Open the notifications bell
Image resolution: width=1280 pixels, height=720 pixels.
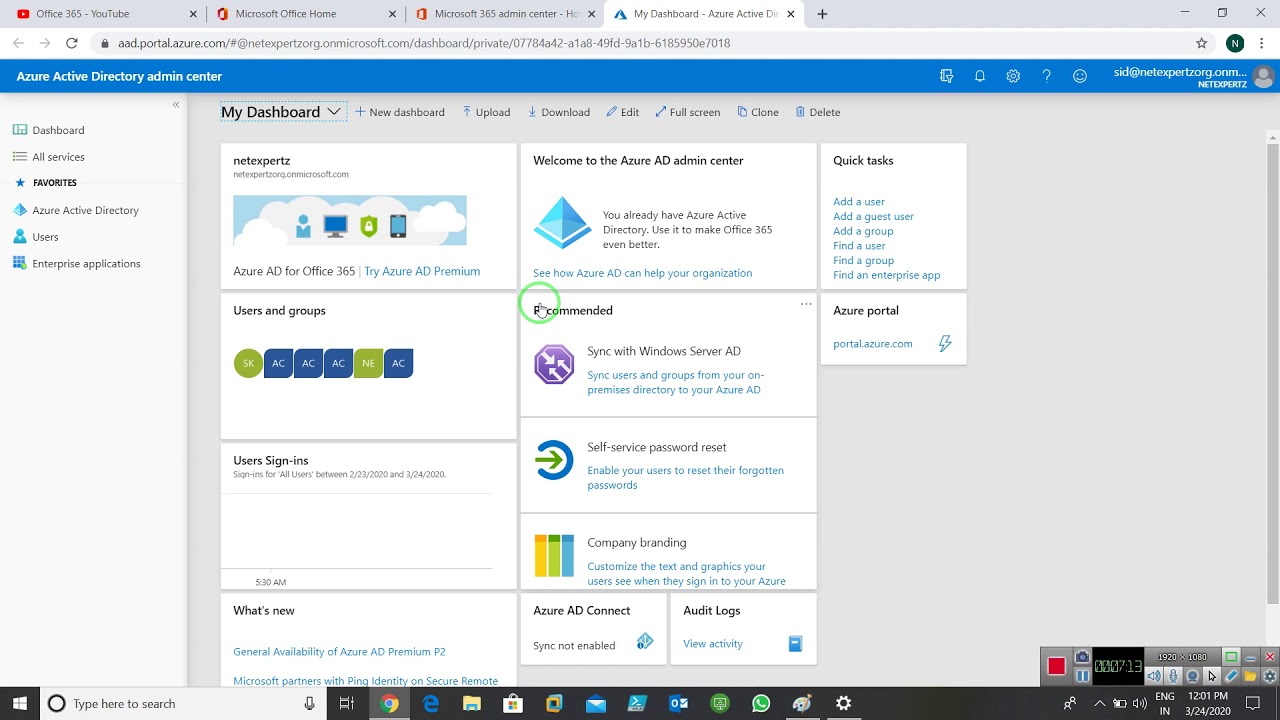click(x=980, y=76)
